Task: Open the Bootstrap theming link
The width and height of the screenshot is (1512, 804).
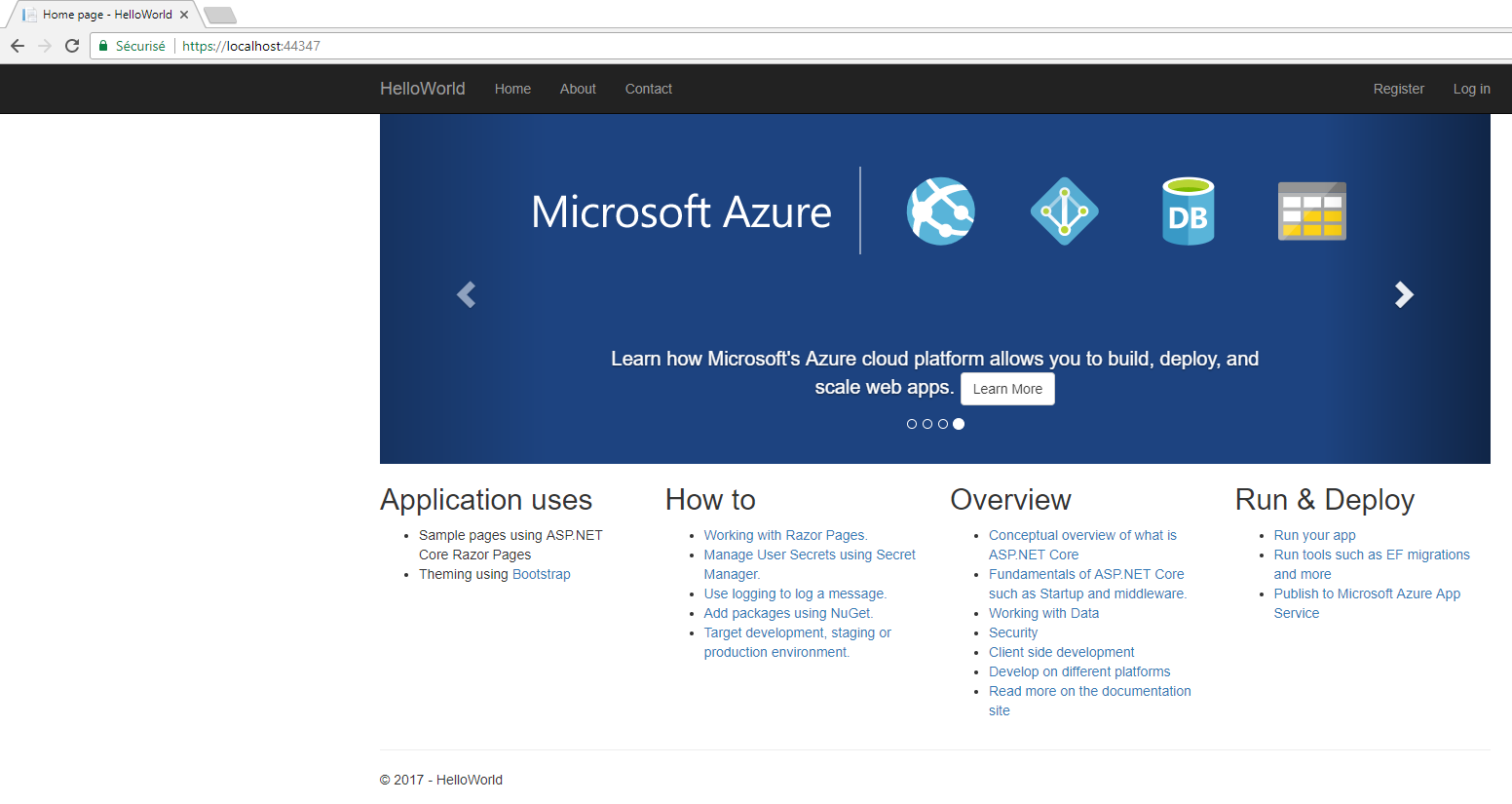Action: pyautogui.click(x=541, y=574)
